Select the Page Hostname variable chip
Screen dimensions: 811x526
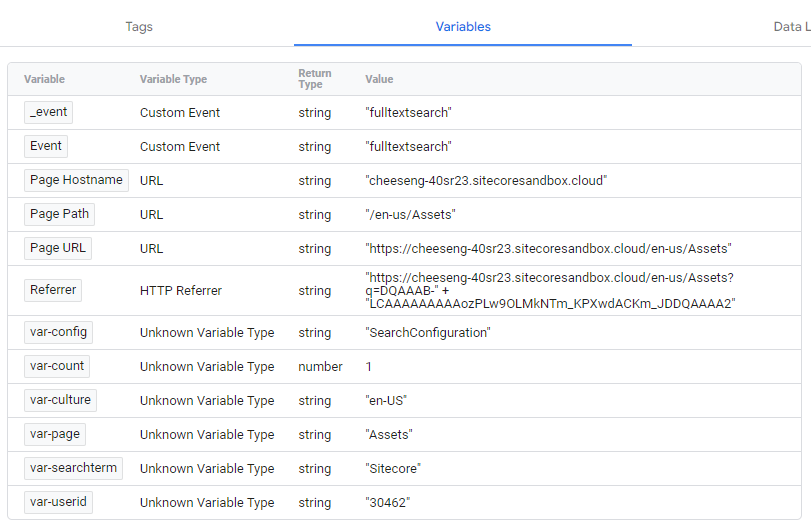pyautogui.click(x=76, y=181)
